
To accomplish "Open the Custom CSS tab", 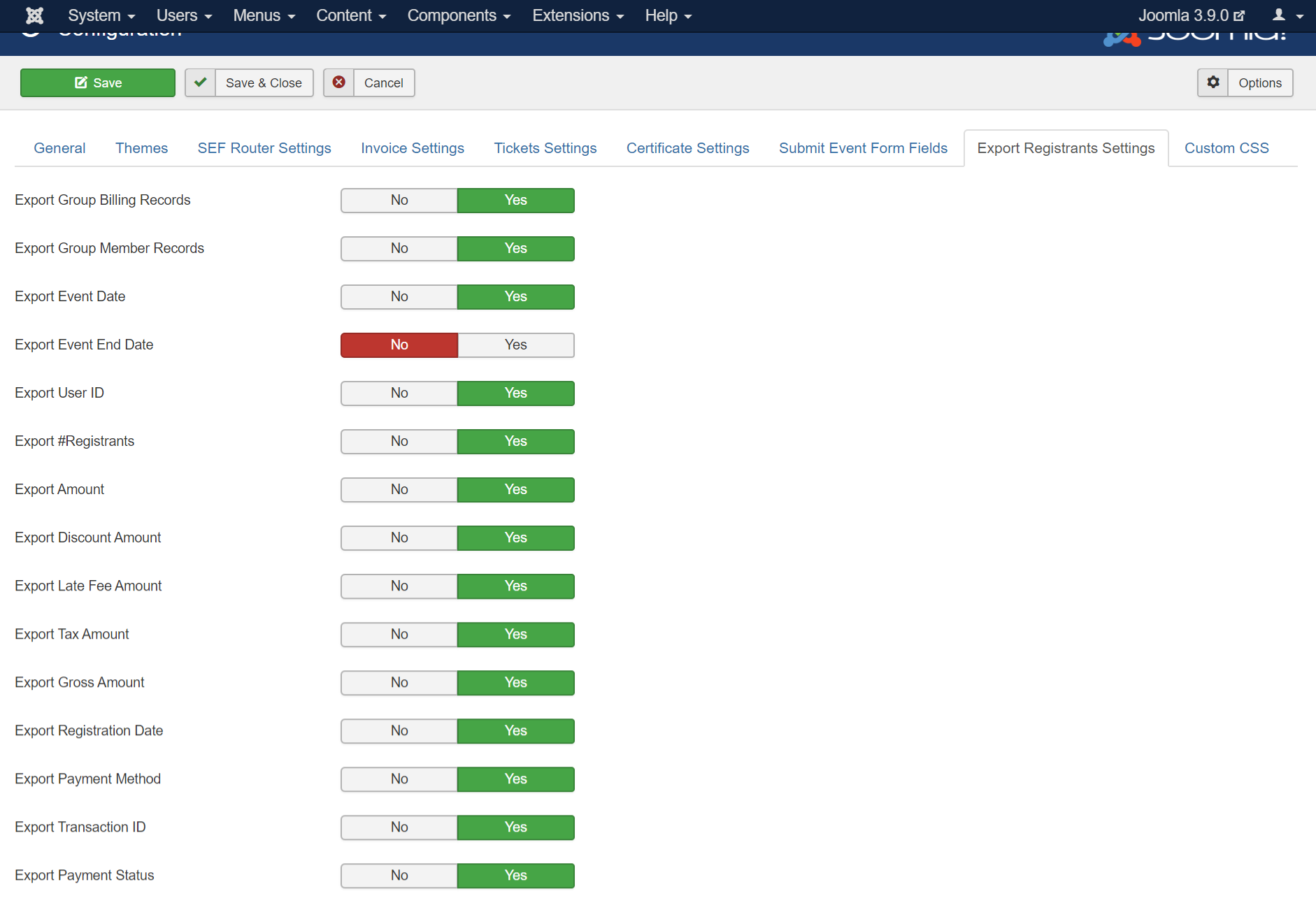I will click(x=1226, y=148).
